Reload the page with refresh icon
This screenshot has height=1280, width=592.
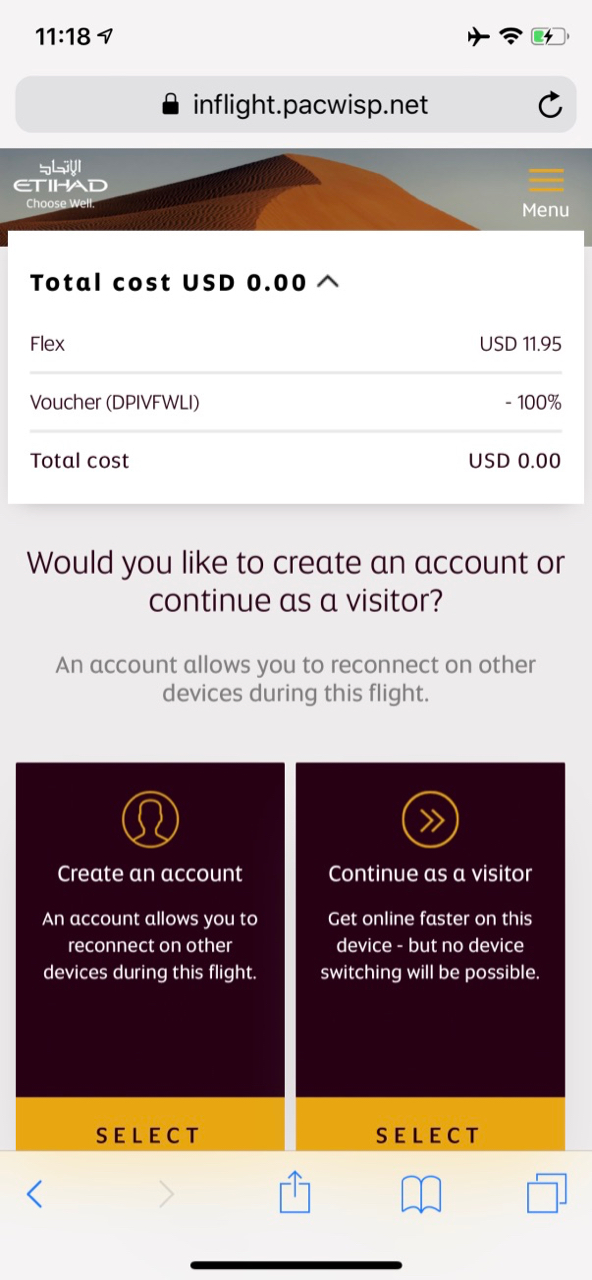[550, 105]
